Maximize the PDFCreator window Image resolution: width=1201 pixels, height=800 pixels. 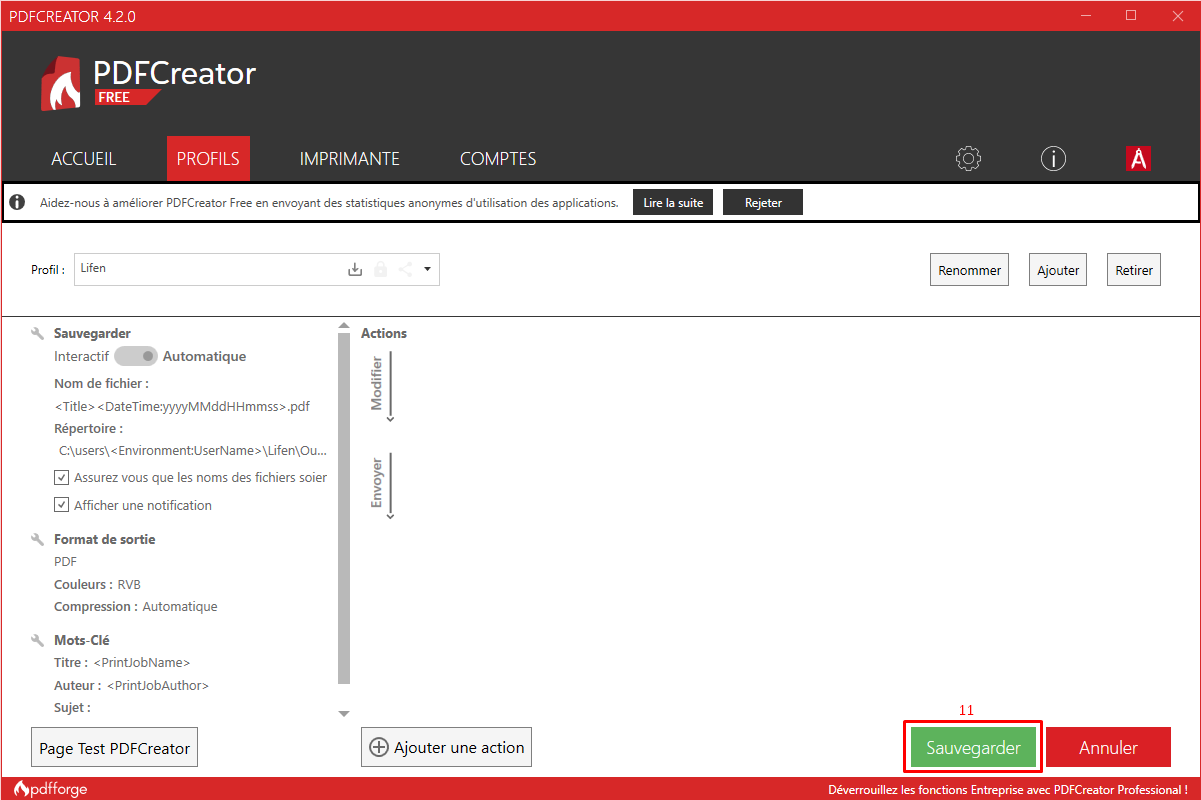1131,15
